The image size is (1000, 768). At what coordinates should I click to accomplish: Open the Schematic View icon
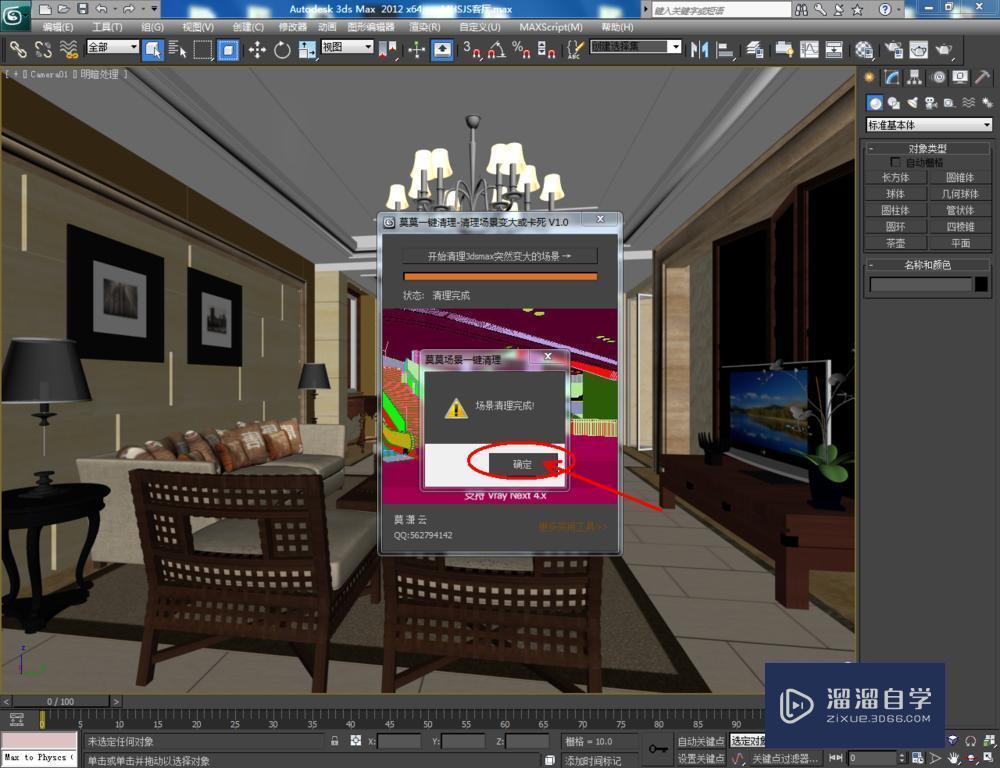pyautogui.click(x=834, y=49)
